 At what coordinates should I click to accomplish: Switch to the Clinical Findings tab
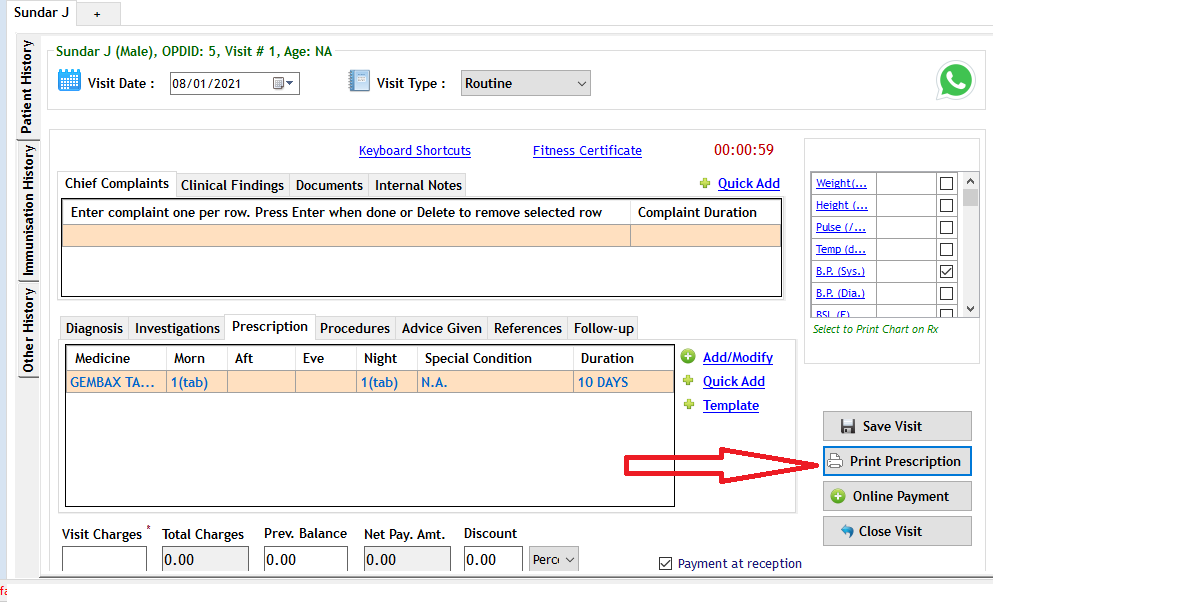[232, 185]
